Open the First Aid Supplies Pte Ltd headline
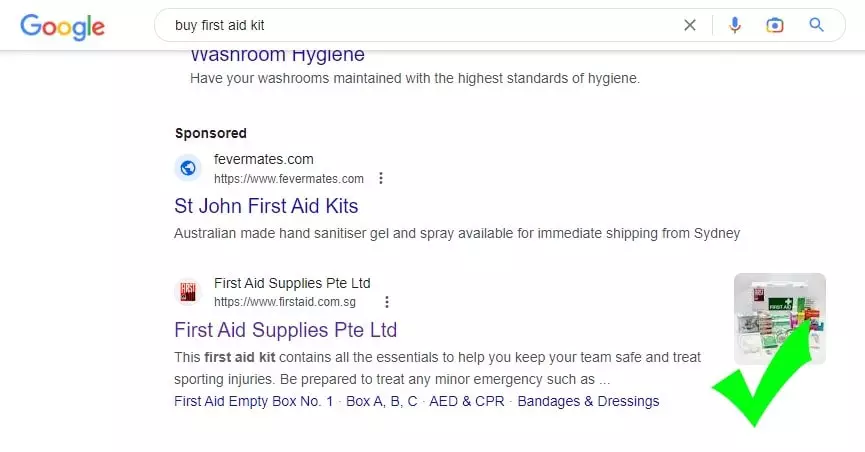This screenshot has width=865, height=452. pos(285,330)
